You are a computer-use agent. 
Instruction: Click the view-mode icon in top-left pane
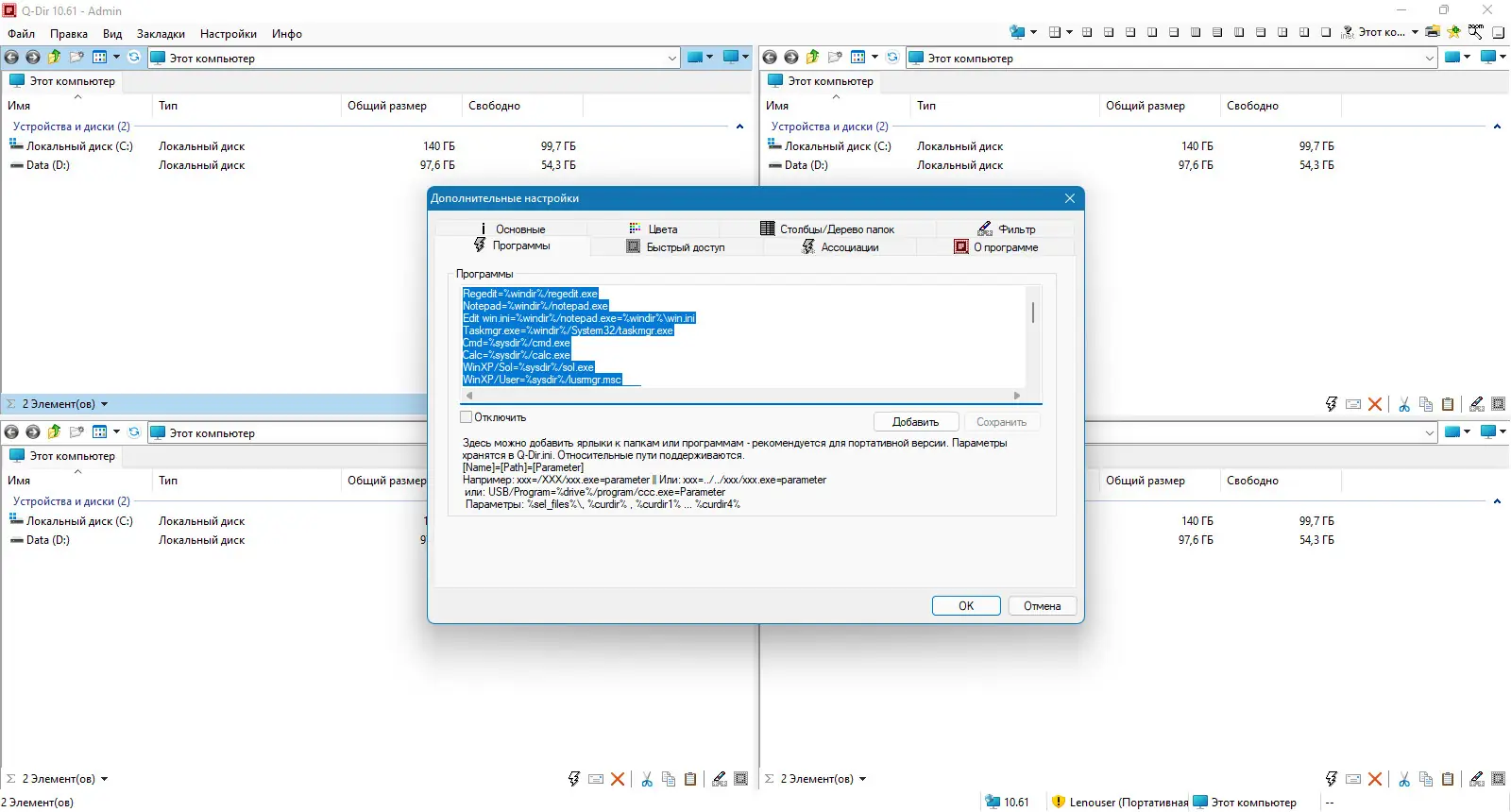click(100, 58)
